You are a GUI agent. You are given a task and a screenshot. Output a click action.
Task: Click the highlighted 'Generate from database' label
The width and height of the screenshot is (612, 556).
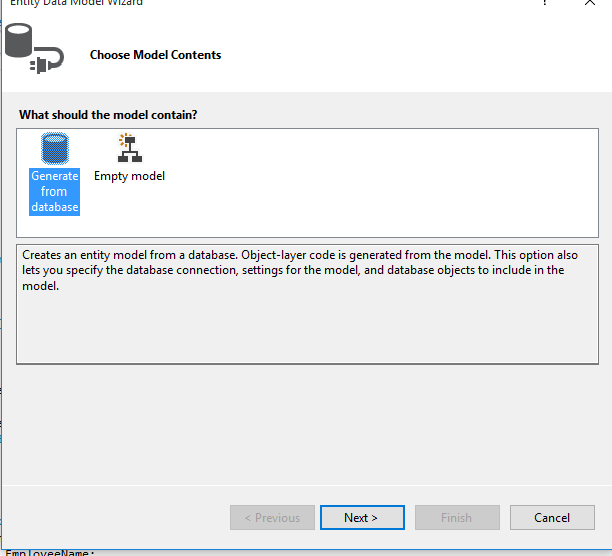click(x=54, y=191)
